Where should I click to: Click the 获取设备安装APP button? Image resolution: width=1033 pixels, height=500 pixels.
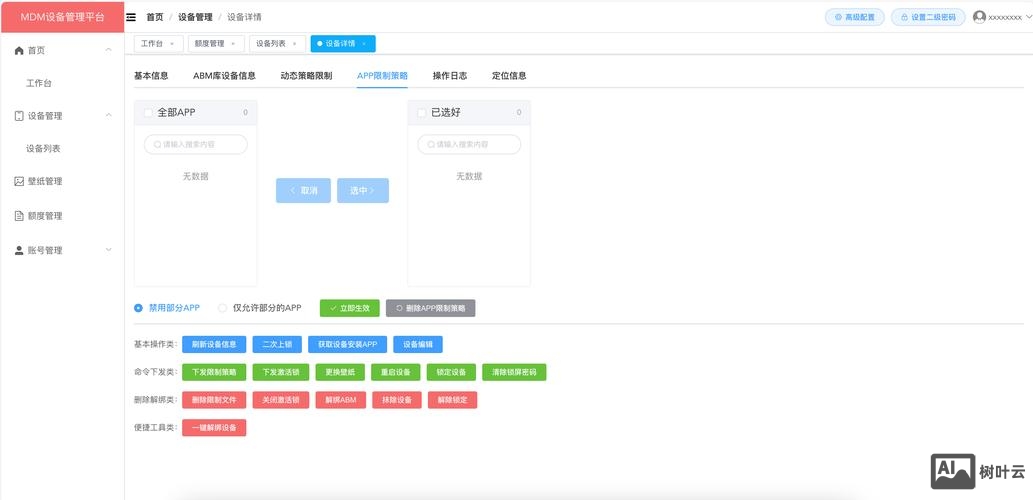coord(347,345)
